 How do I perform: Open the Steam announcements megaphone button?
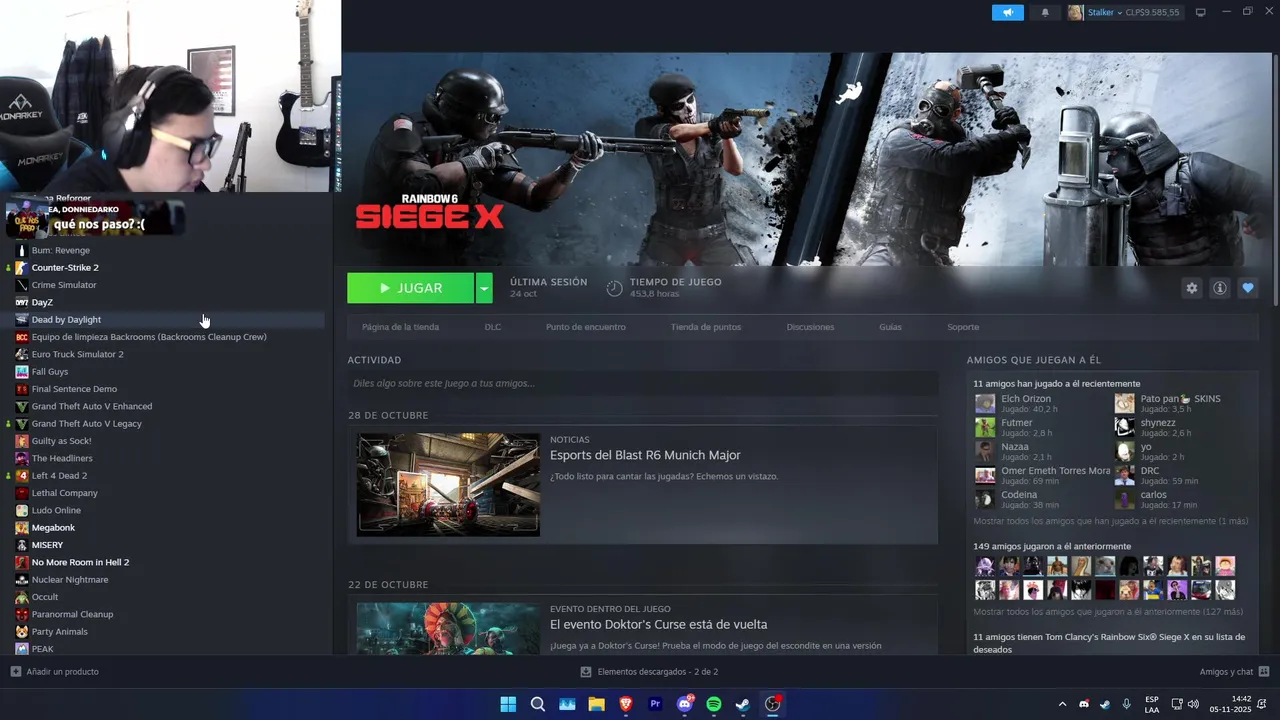coord(1007,13)
